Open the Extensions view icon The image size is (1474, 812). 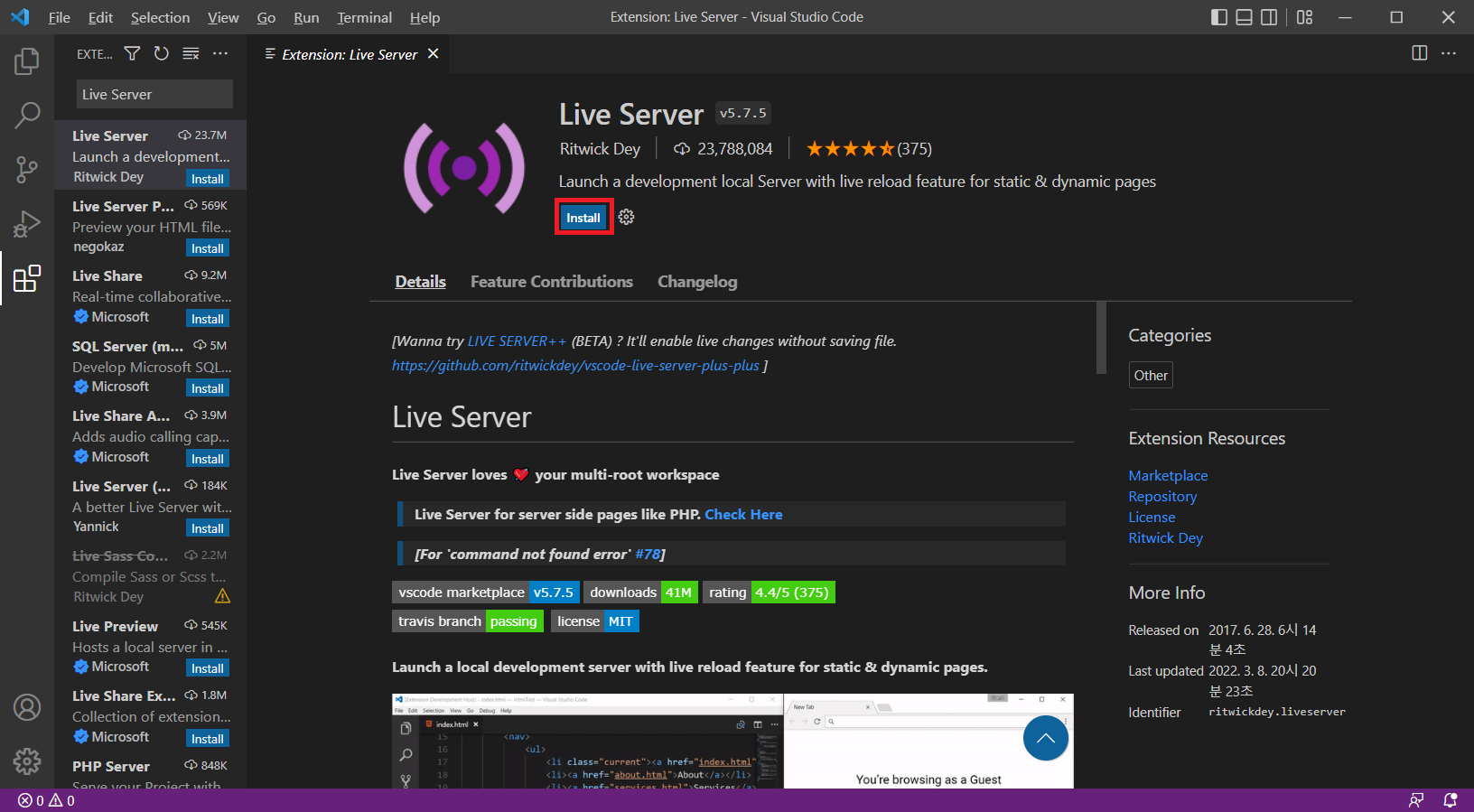tap(27, 278)
